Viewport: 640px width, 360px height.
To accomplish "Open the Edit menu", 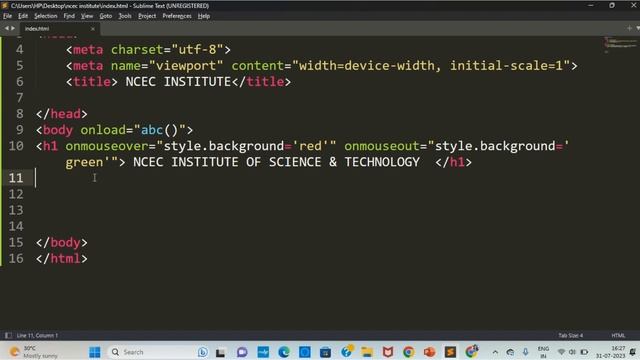I will point(23,16).
